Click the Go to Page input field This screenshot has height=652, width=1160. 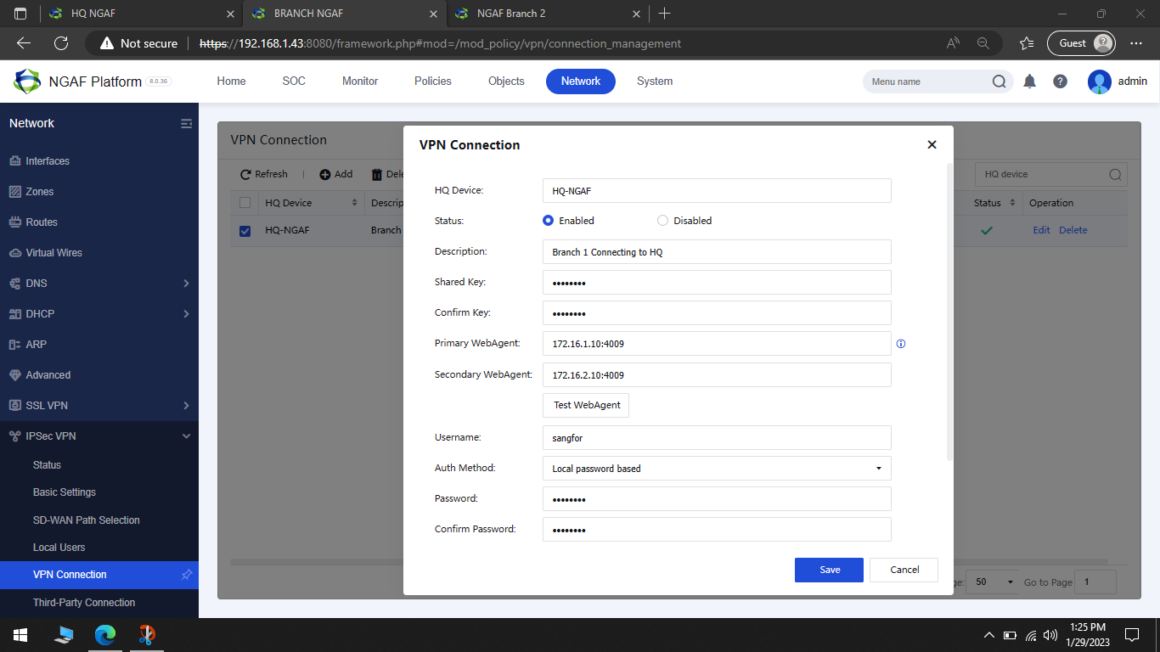tap(1096, 581)
